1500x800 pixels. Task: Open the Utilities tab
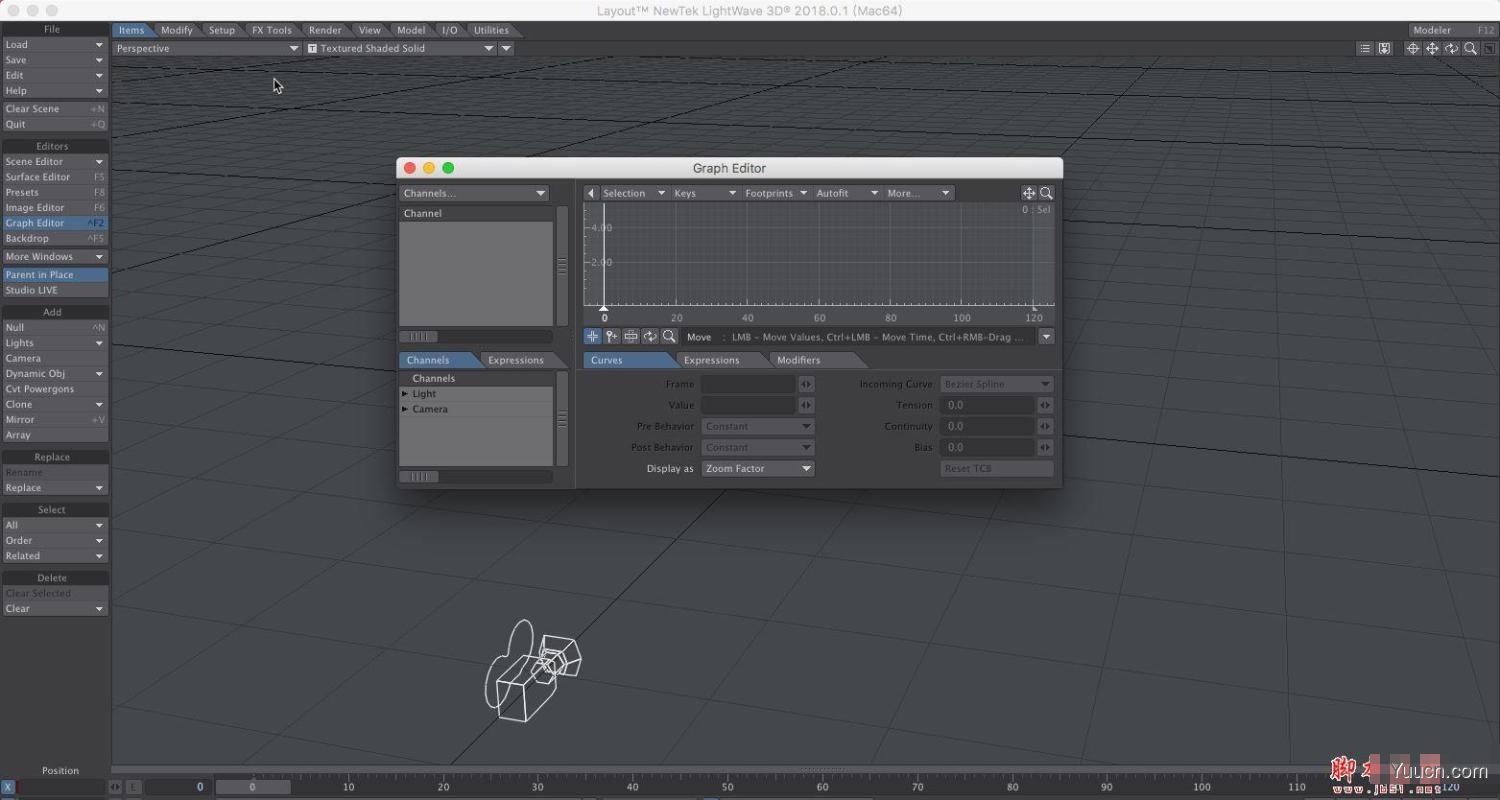tap(491, 30)
